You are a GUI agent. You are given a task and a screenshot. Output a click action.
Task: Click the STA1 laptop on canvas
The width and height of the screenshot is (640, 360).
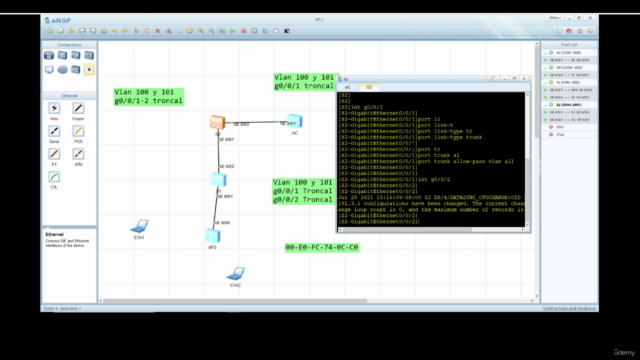(140, 226)
